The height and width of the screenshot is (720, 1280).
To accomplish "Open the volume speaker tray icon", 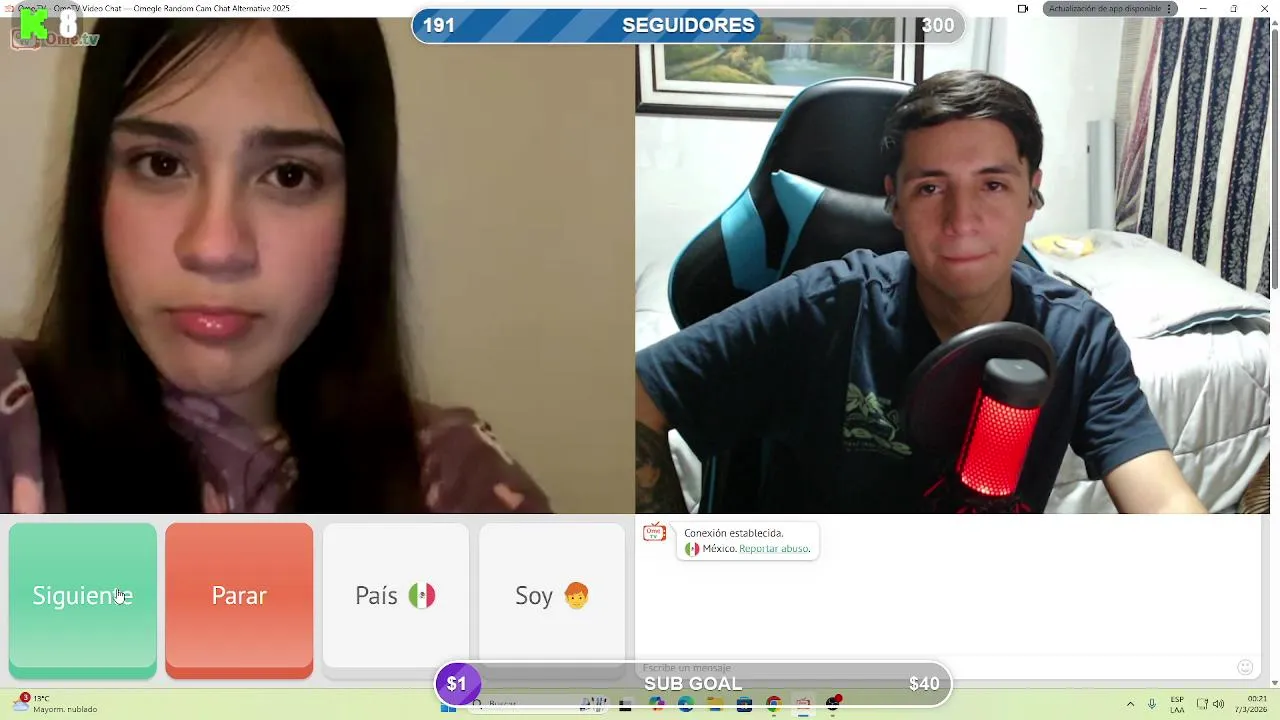I will pos(1218,704).
